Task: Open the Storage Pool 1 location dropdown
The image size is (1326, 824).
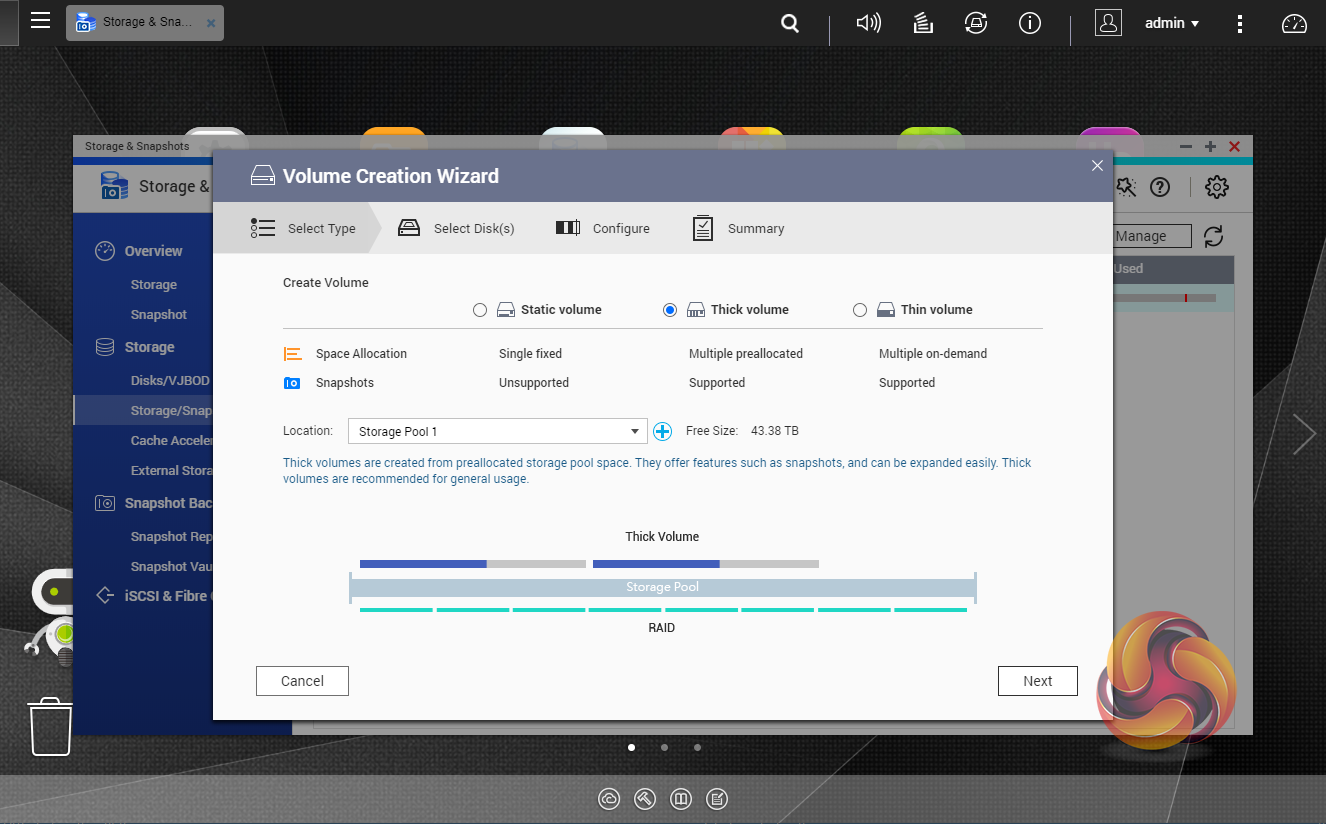Action: click(497, 432)
